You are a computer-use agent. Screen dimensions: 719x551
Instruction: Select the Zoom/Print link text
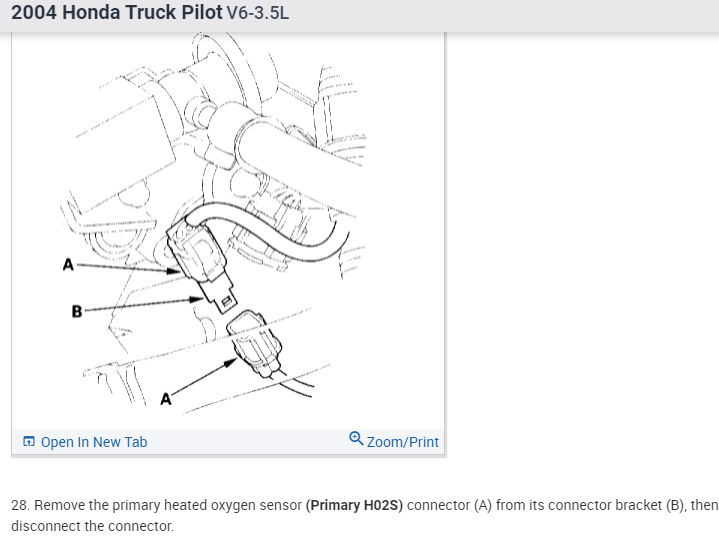pos(403,442)
